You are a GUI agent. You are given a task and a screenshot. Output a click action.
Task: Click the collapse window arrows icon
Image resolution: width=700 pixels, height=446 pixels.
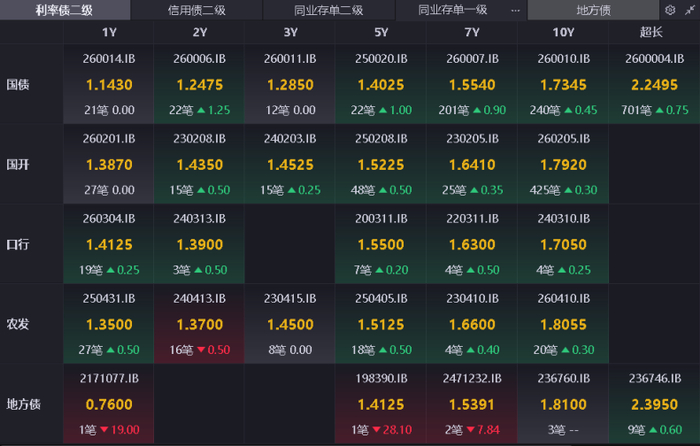point(690,10)
